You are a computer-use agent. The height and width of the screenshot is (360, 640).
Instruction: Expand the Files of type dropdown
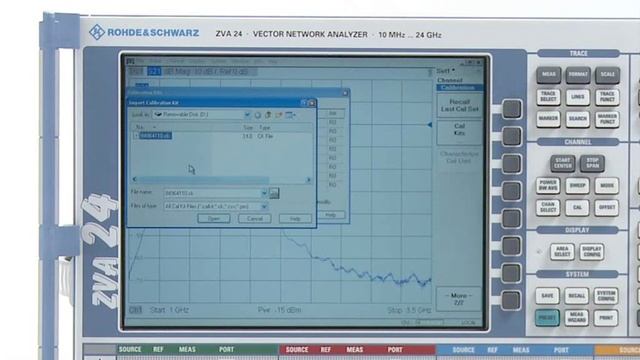264,207
